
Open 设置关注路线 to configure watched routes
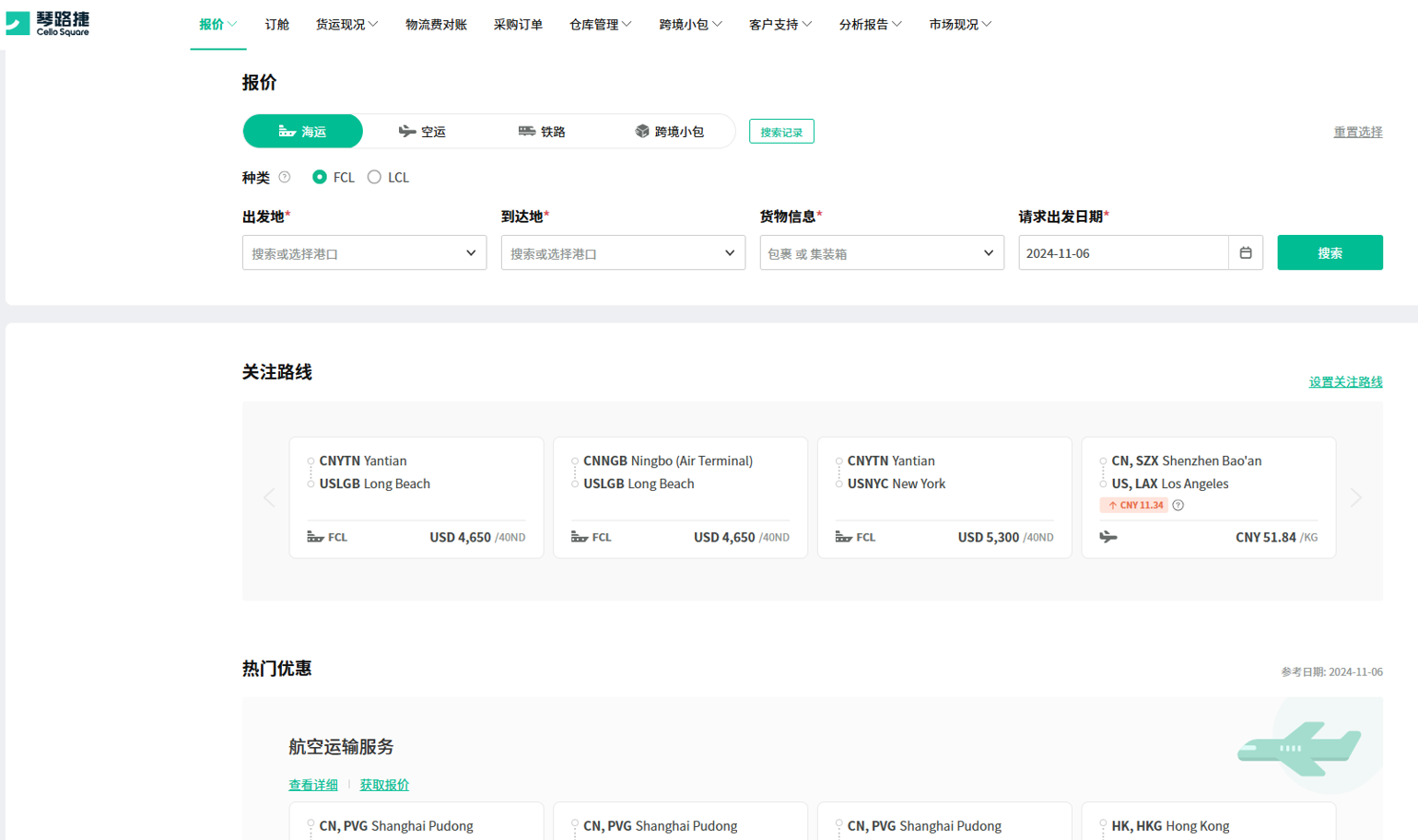click(1347, 381)
